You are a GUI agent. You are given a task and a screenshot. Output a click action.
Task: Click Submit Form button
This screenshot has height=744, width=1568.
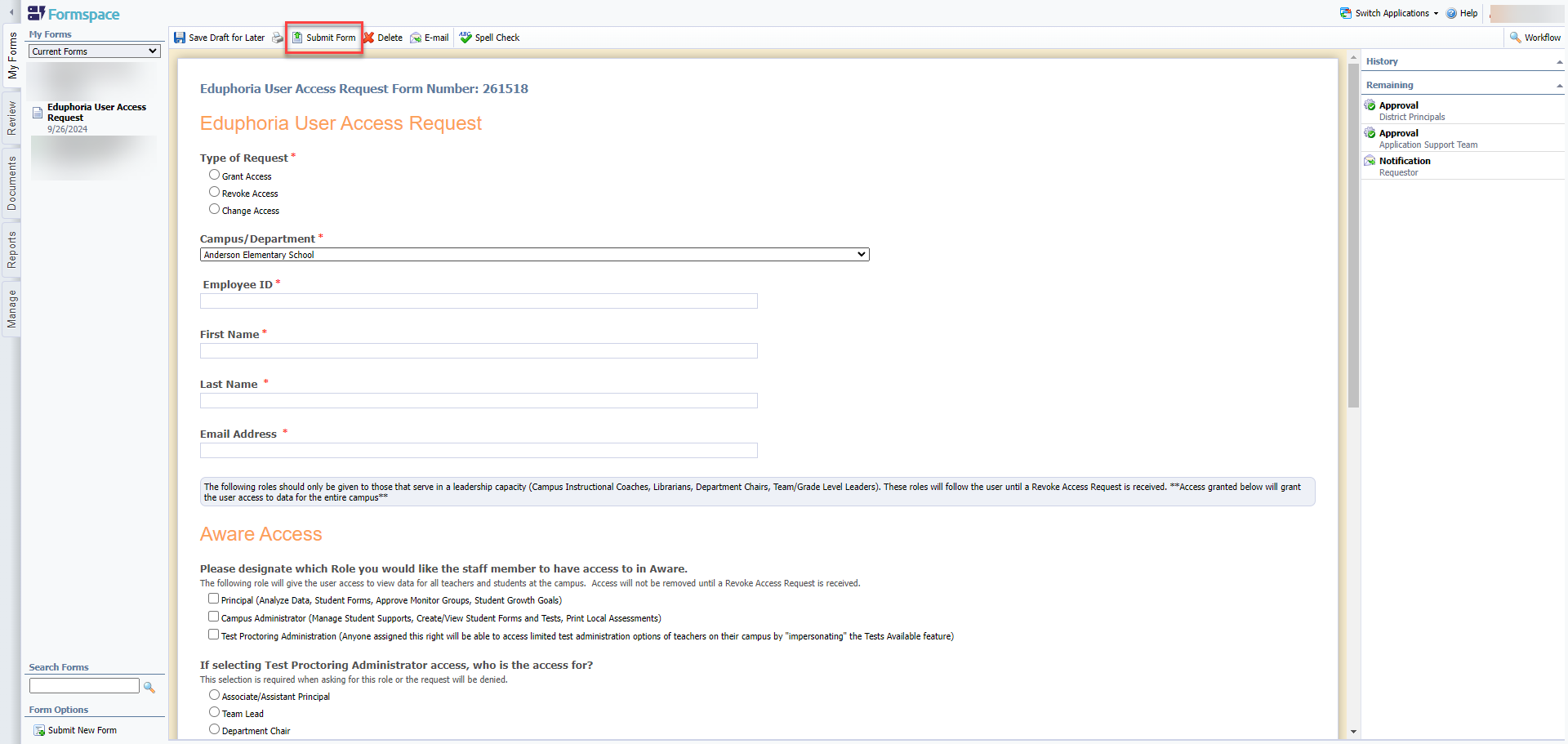pos(324,38)
